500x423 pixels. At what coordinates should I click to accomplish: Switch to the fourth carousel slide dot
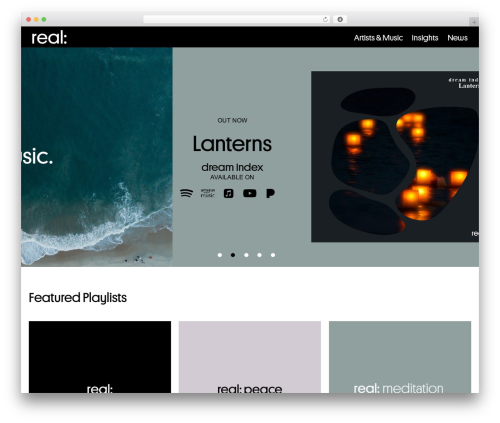pos(259,255)
